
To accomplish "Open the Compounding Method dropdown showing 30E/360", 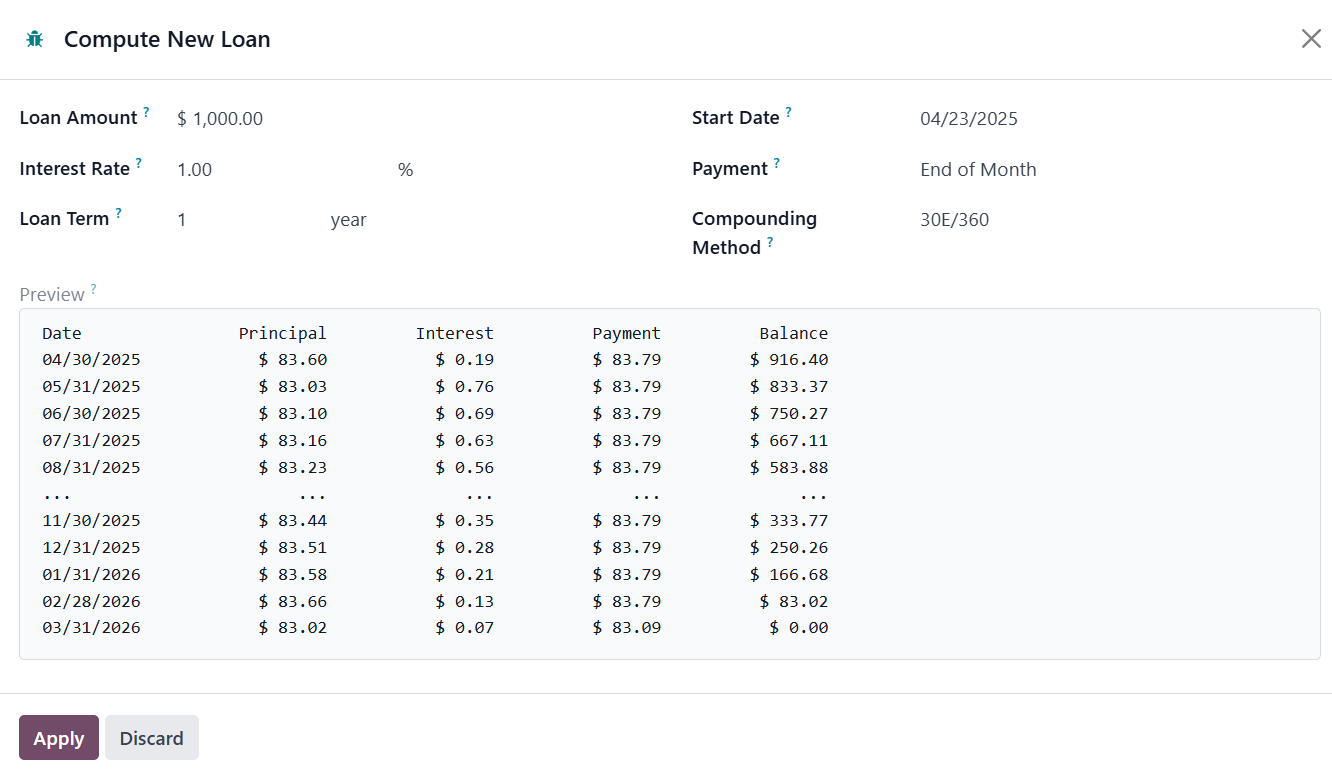I will click(x=1100, y=220).
